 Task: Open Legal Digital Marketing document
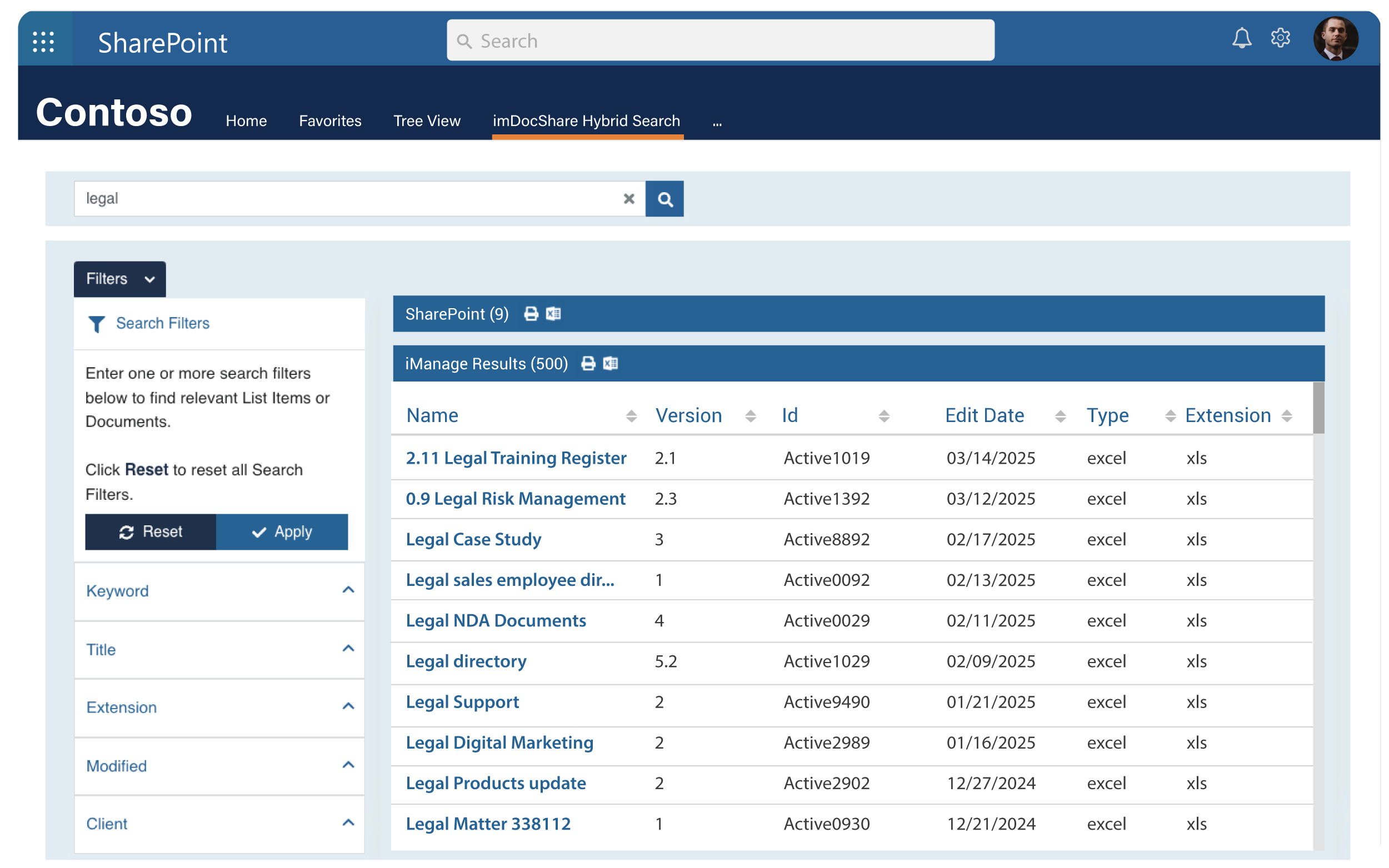point(499,743)
